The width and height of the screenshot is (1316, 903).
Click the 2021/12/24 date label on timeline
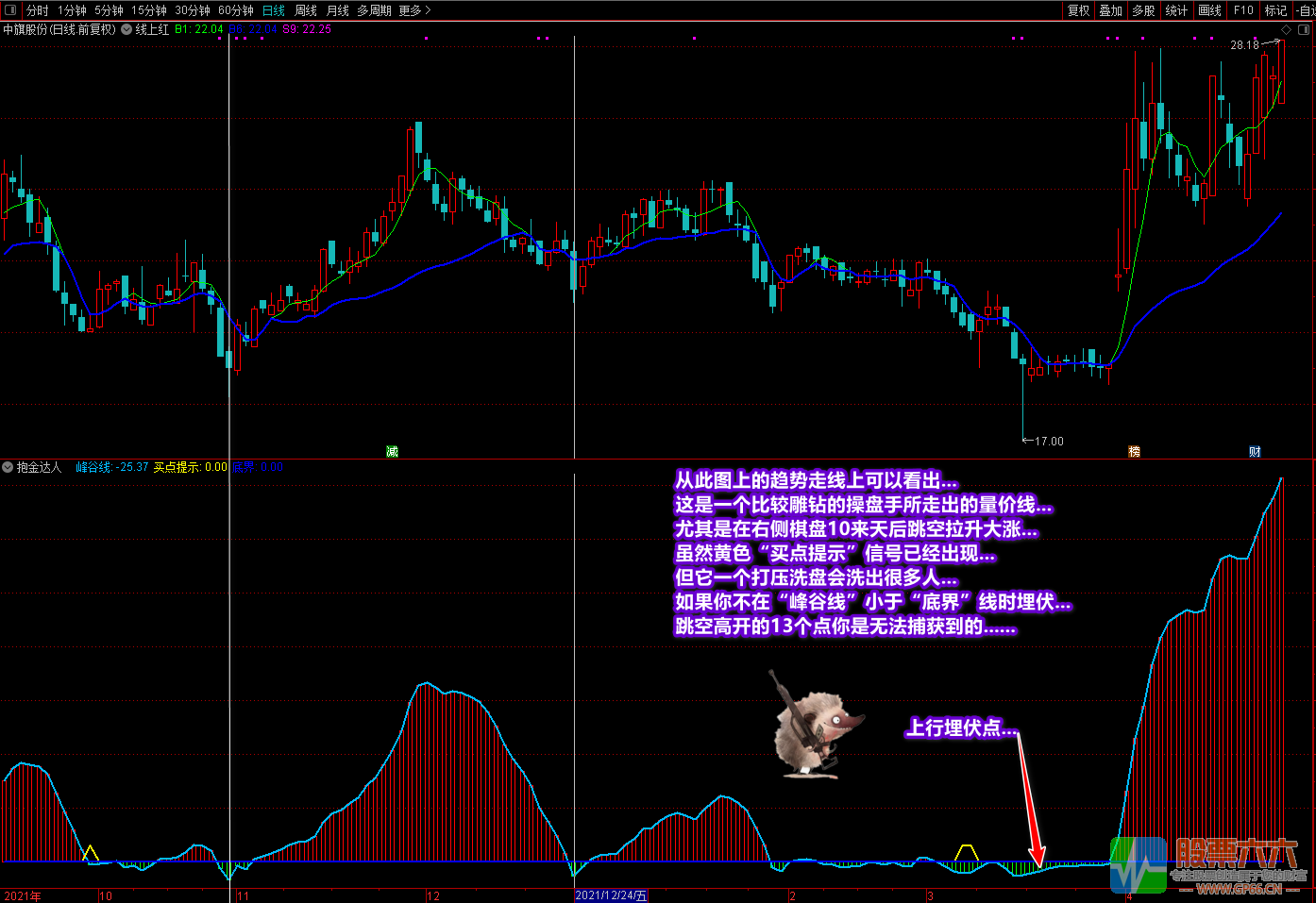click(611, 895)
